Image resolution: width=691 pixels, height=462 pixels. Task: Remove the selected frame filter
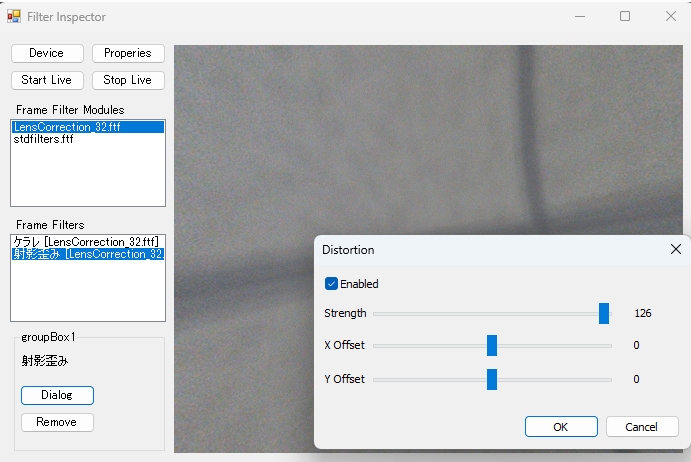coord(57,422)
